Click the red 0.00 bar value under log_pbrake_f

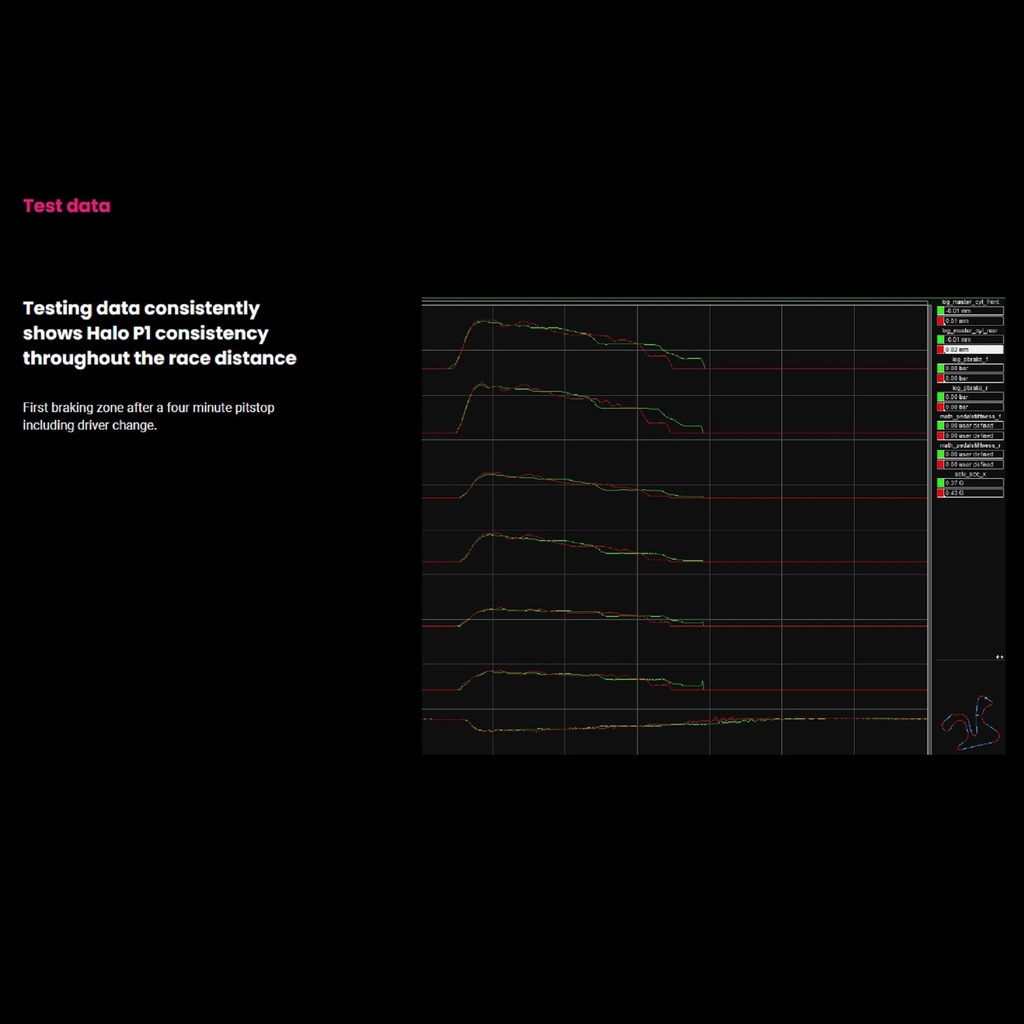[974, 378]
